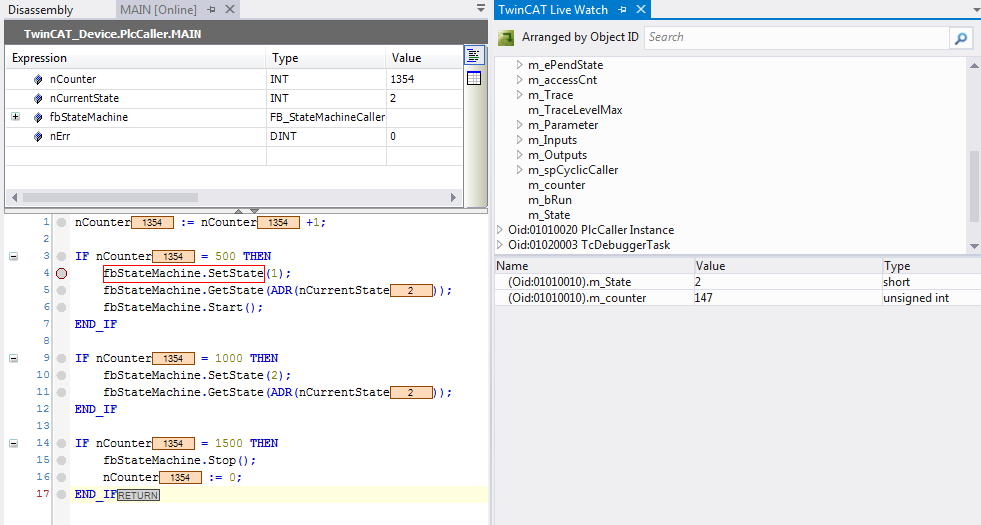
Task: Select the (Oid:01010010).m_State watch row
Action: click(x=738, y=282)
